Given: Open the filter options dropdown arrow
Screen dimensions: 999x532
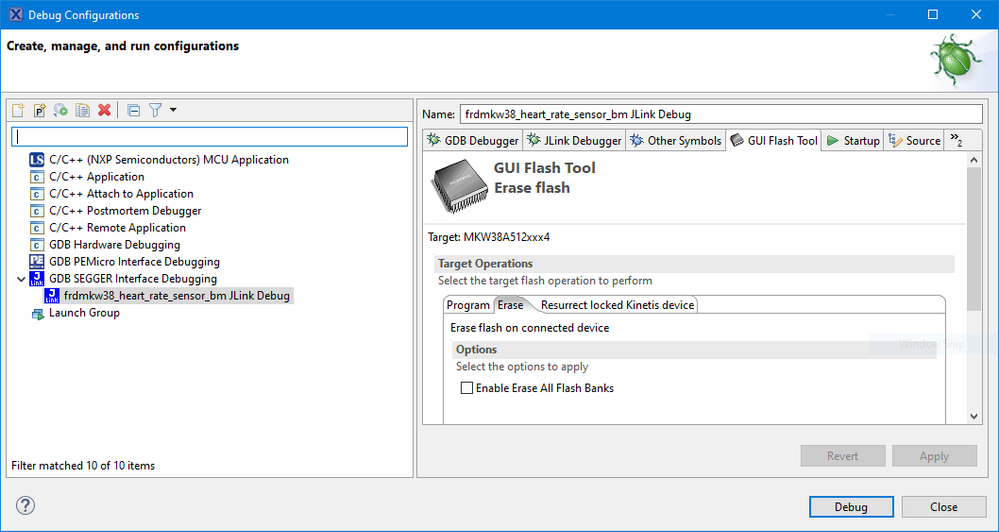Looking at the screenshot, I should point(173,110).
